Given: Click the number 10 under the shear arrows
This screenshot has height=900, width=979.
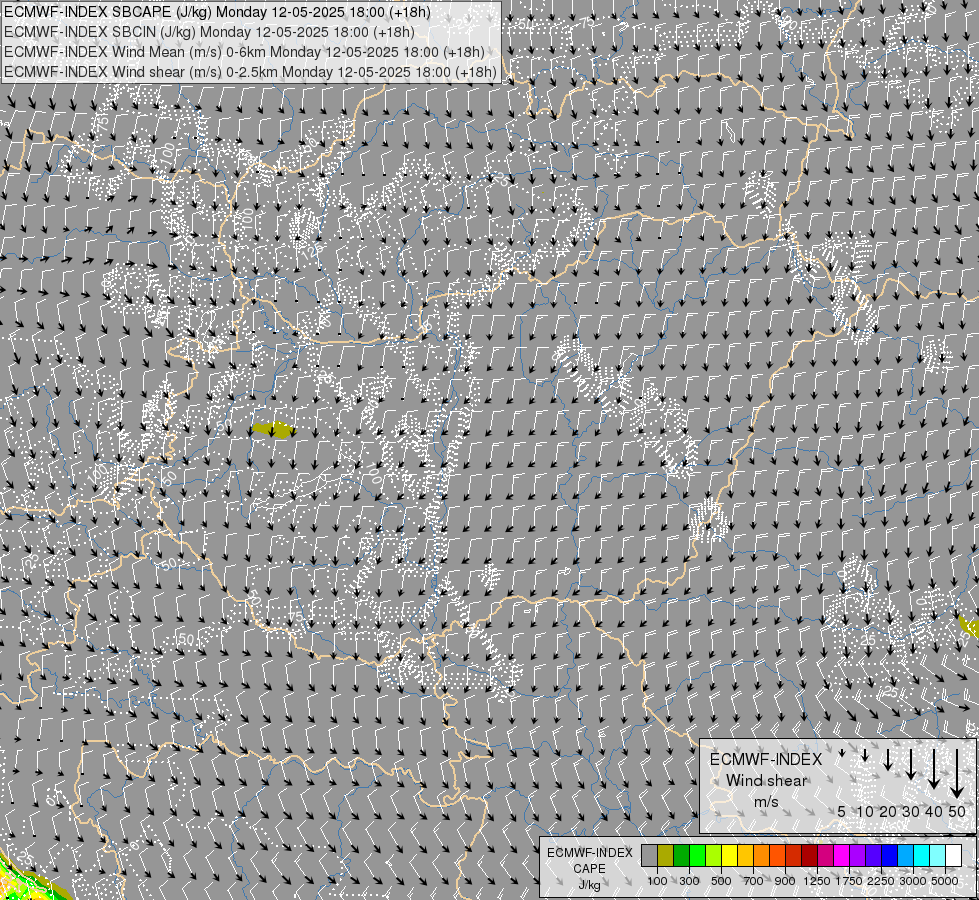Looking at the screenshot, I should coord(865,812).
